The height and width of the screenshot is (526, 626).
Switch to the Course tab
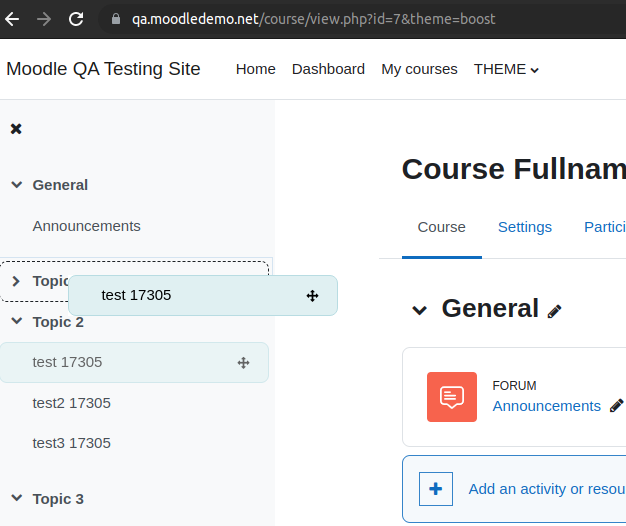point(442,227)
